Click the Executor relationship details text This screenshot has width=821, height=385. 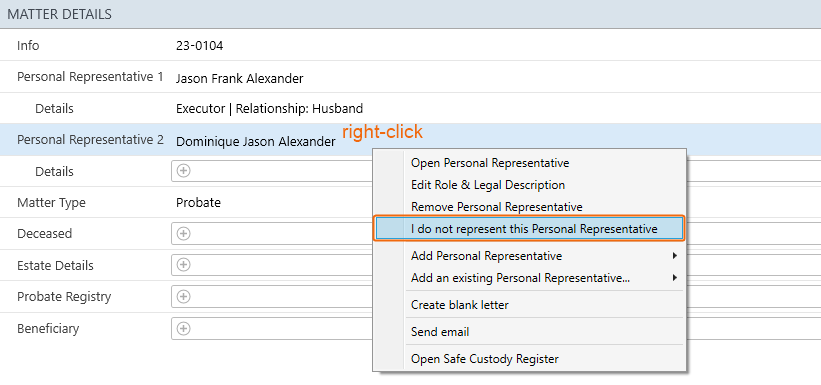tap(269, 109)
